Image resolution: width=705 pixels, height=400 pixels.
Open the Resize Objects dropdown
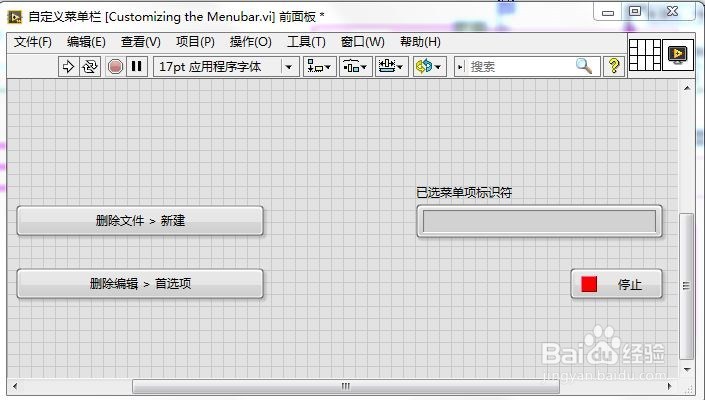tap(392, 67)
